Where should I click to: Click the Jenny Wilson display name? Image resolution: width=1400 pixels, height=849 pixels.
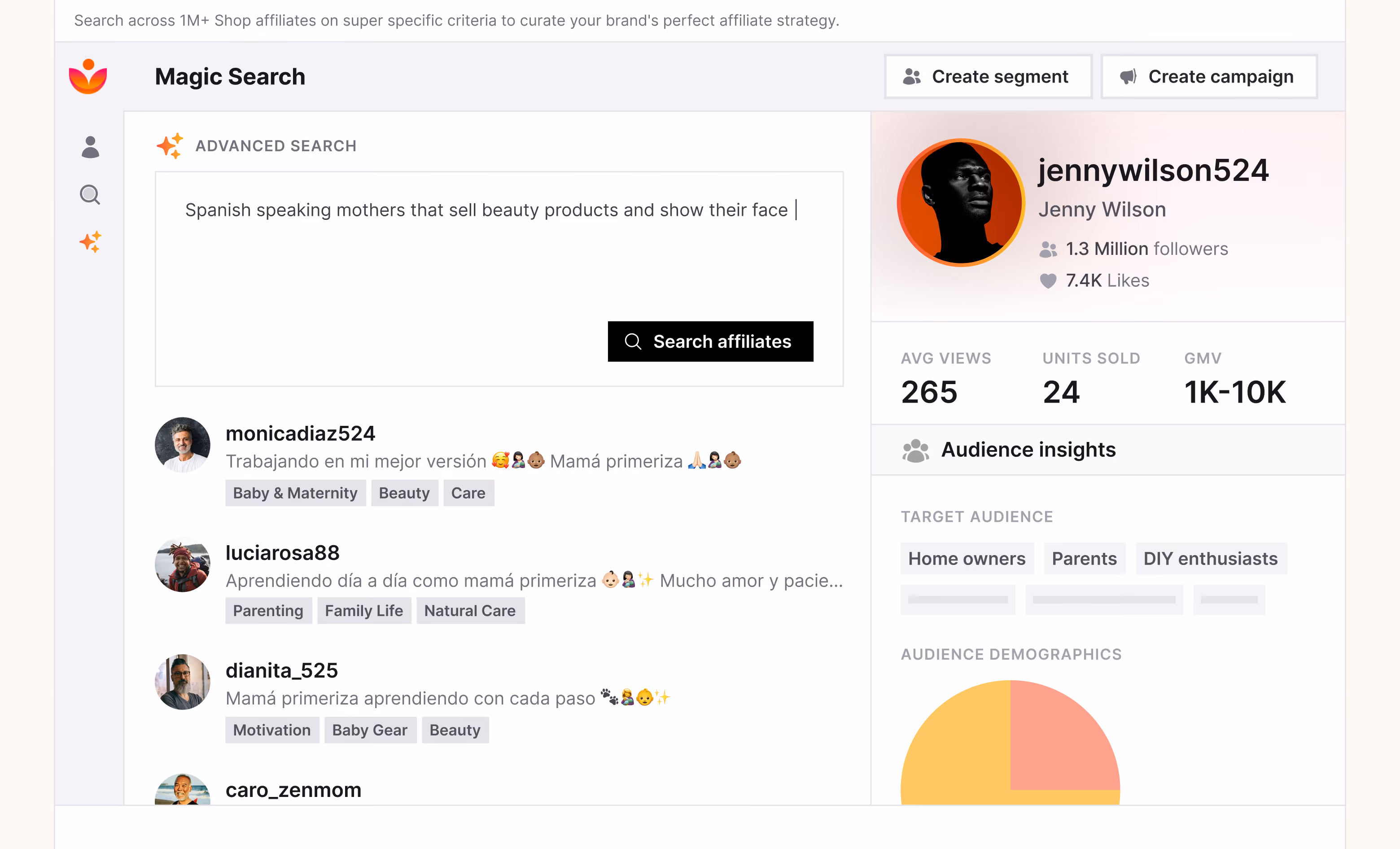point(1102,210)
